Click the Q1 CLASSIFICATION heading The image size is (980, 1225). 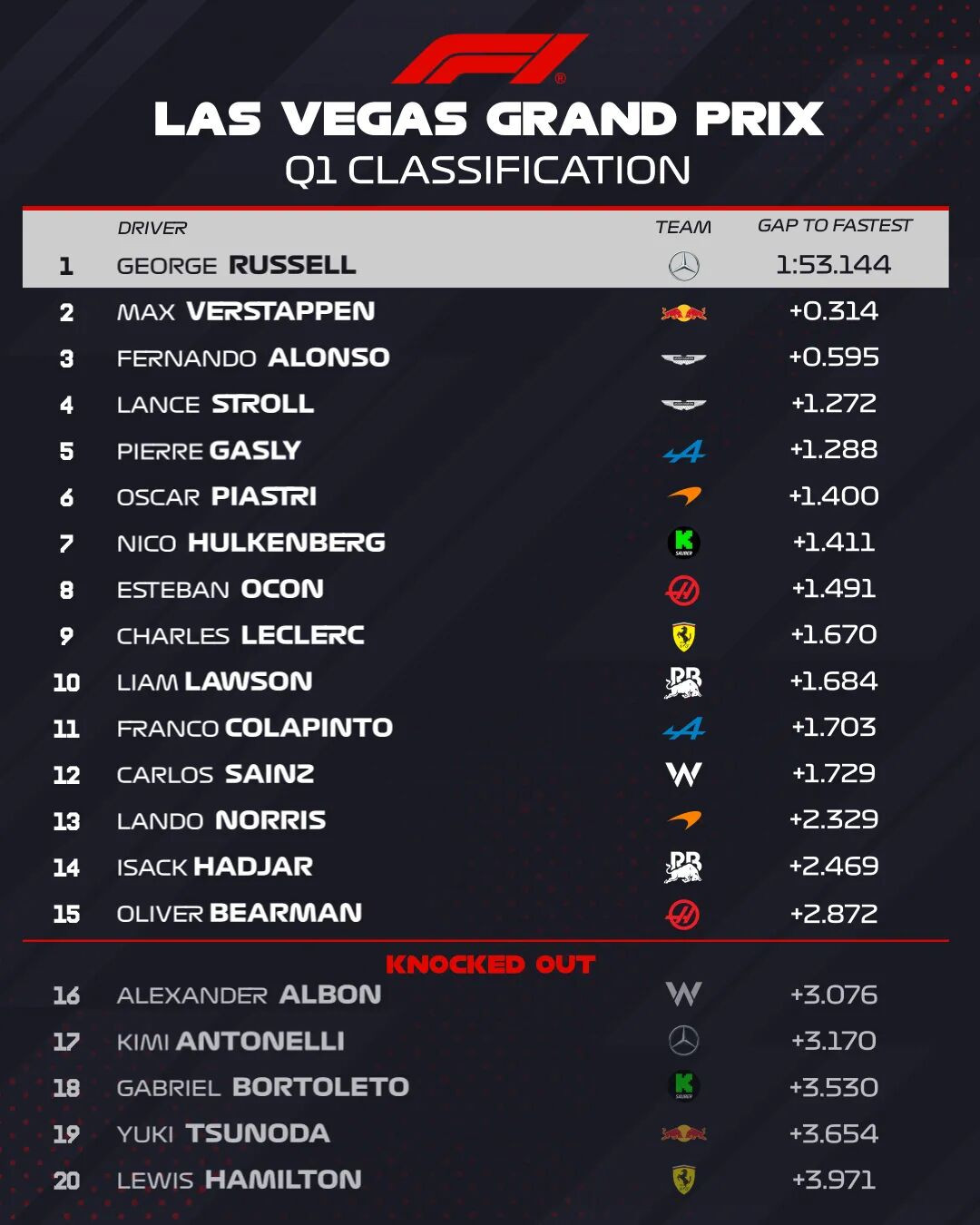(x=488, y=171)
